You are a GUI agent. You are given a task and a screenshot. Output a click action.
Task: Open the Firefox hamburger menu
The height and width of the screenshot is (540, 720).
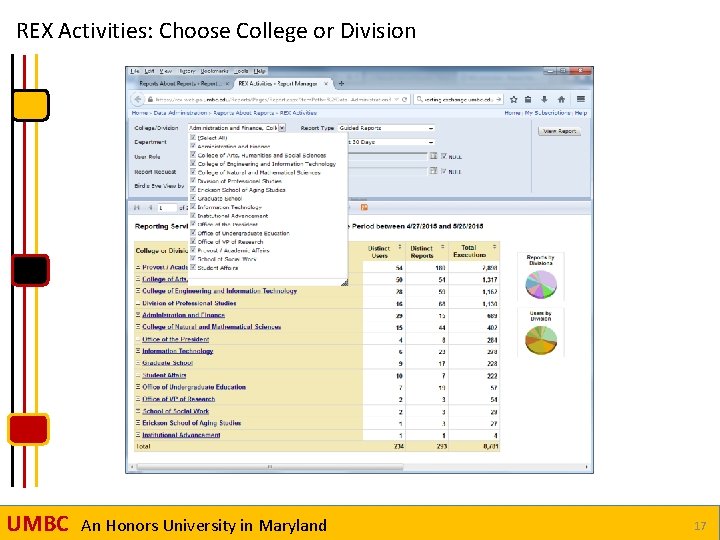(x=581, y=99)
